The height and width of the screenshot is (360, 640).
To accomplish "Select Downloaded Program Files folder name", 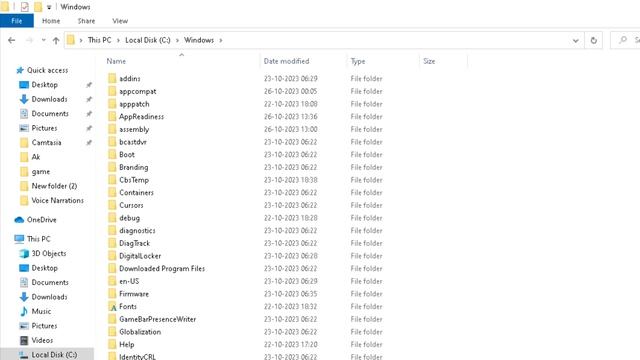I will click(162, 269).
